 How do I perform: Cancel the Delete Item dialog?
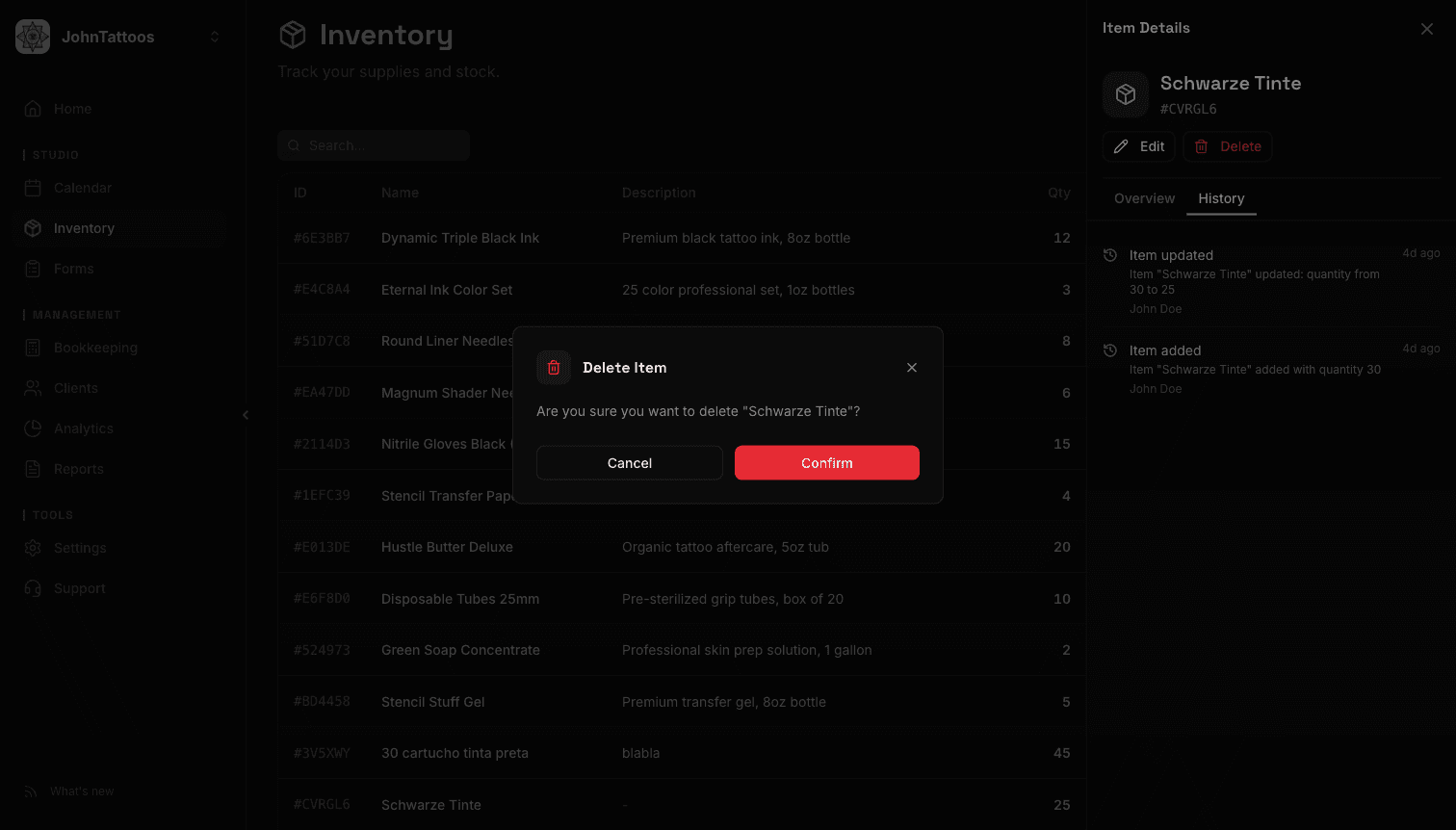(x=629, y=462)
